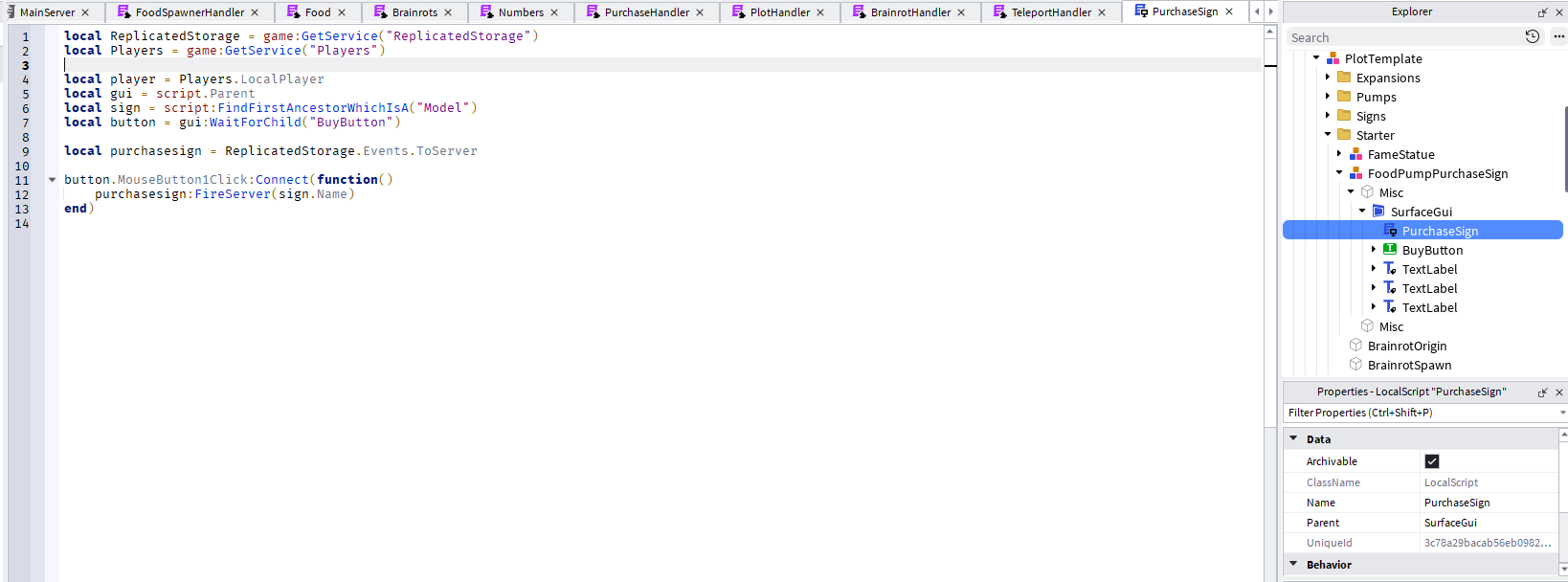Click the BrainrotSpawn part icon
The width and height of the screenshot is (1568, 582).
coord(1355,365)
